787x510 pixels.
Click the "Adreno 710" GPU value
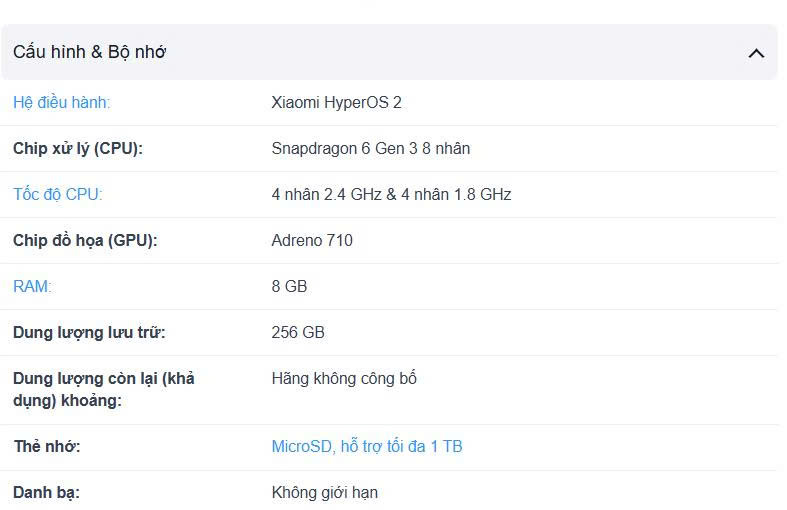[311, 240]
